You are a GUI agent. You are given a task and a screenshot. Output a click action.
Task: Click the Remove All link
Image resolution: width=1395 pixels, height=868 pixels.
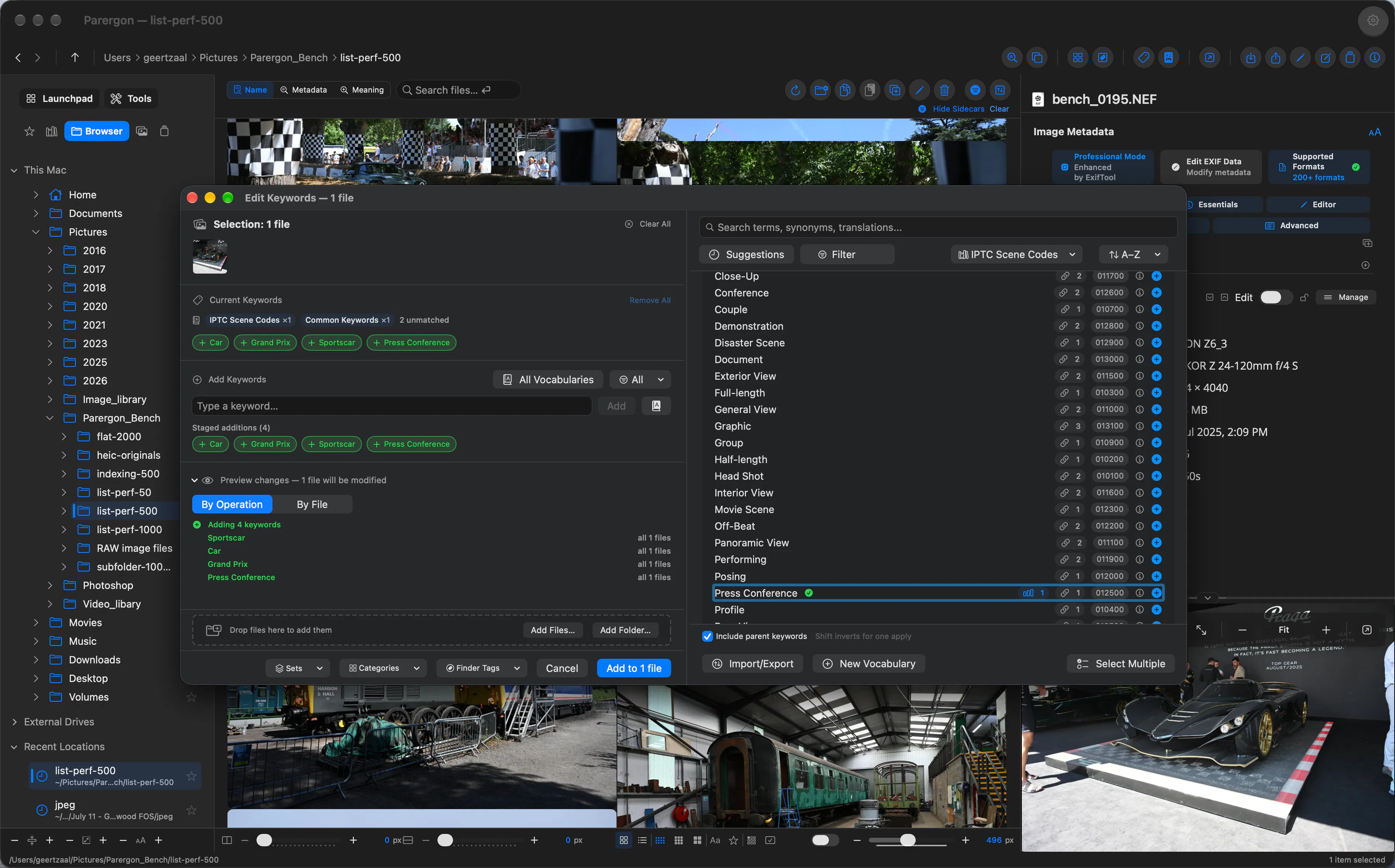(x=650, y=300)
